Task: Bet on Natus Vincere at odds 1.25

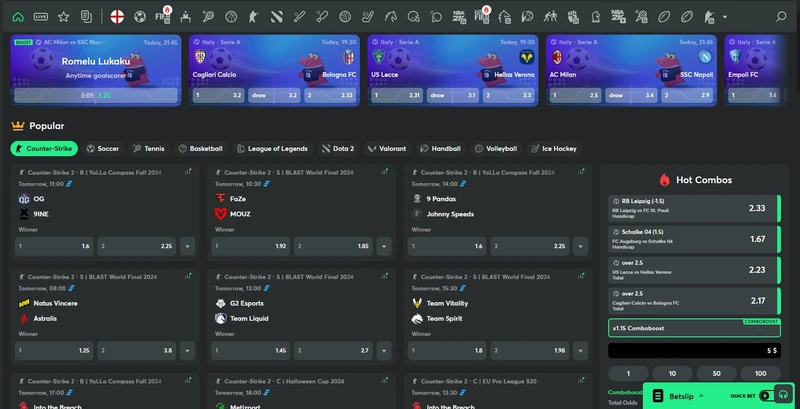Action: (x=55, y=351)
